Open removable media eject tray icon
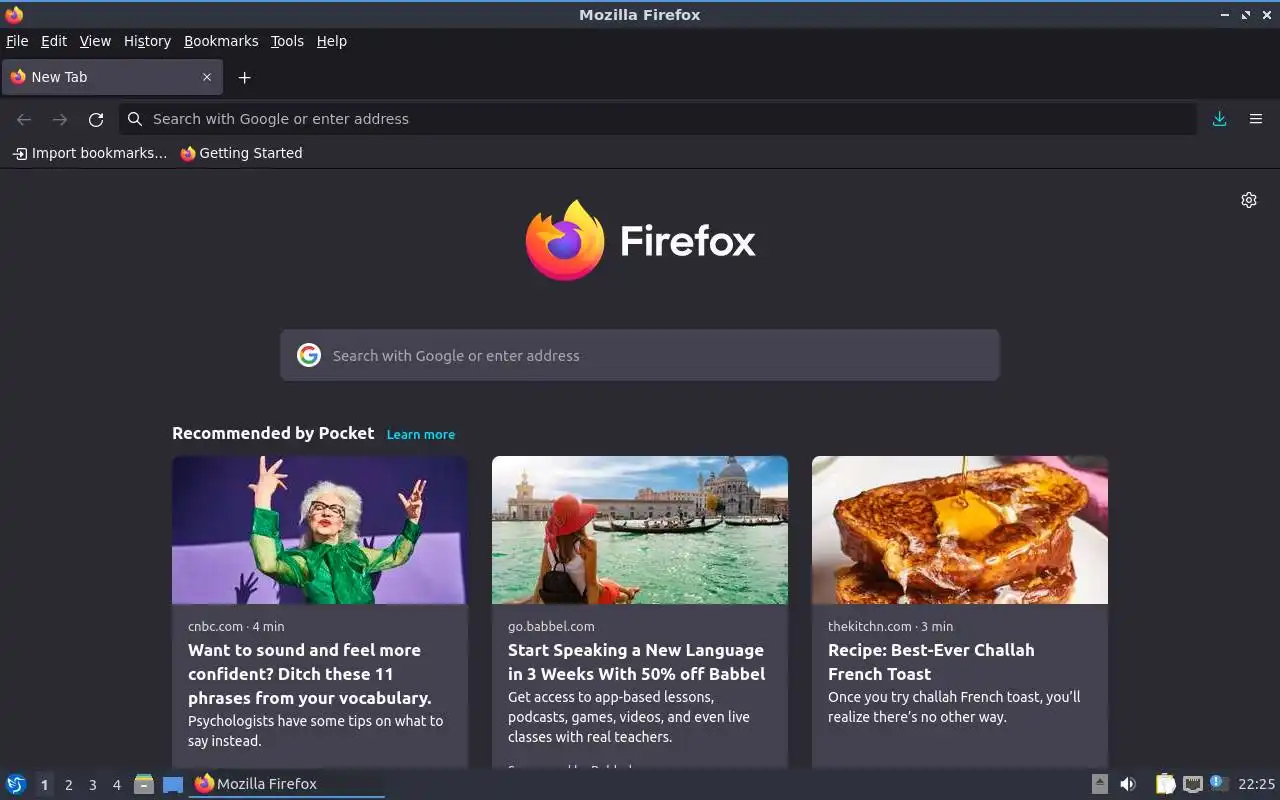This screenshot has height=800, width=1280. [x=1100, y=784]
